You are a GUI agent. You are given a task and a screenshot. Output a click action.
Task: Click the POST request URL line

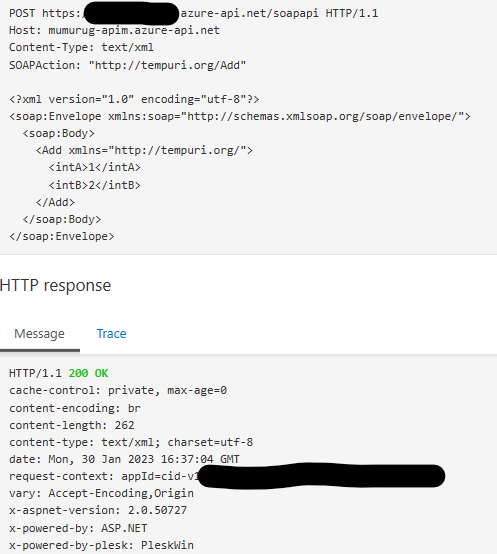pyautogui.click(x=194, y=13)
